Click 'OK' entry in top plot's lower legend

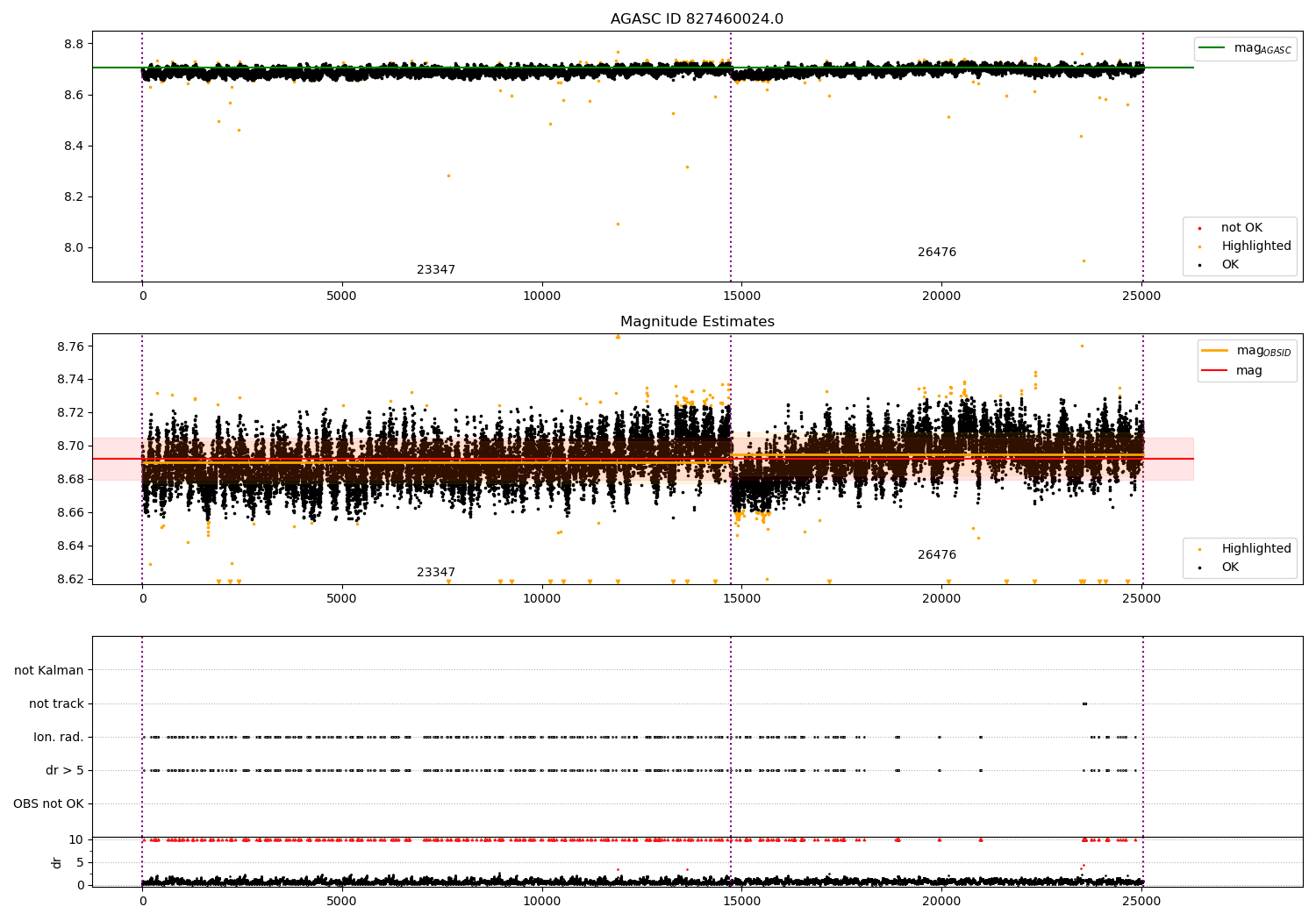(x=1219, y=265)
